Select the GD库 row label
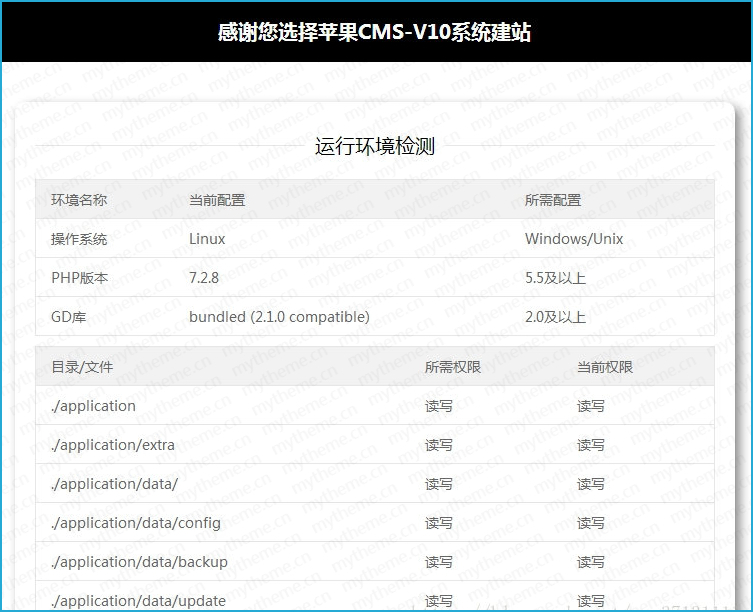This screenshot has width=753, height=612. click(68, 317)
